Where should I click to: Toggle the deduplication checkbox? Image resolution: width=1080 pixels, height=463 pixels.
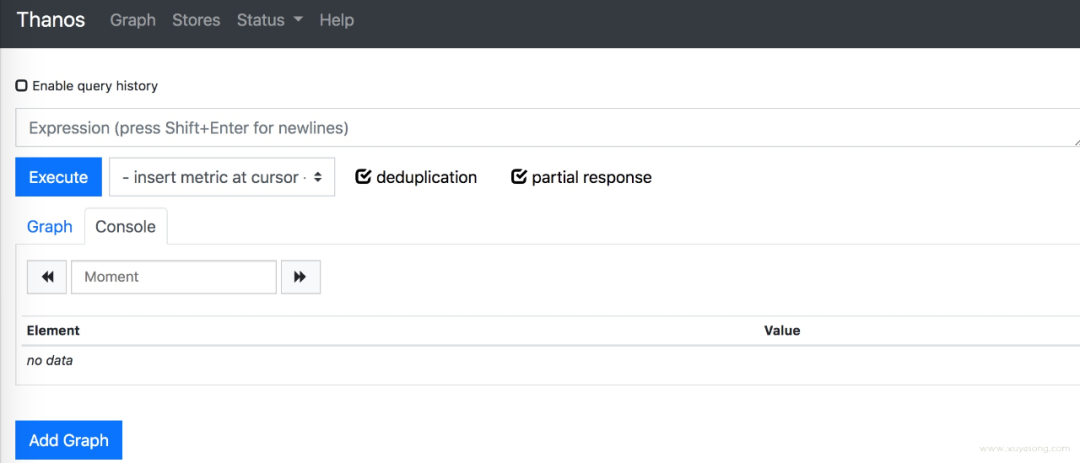pos(364,177)
